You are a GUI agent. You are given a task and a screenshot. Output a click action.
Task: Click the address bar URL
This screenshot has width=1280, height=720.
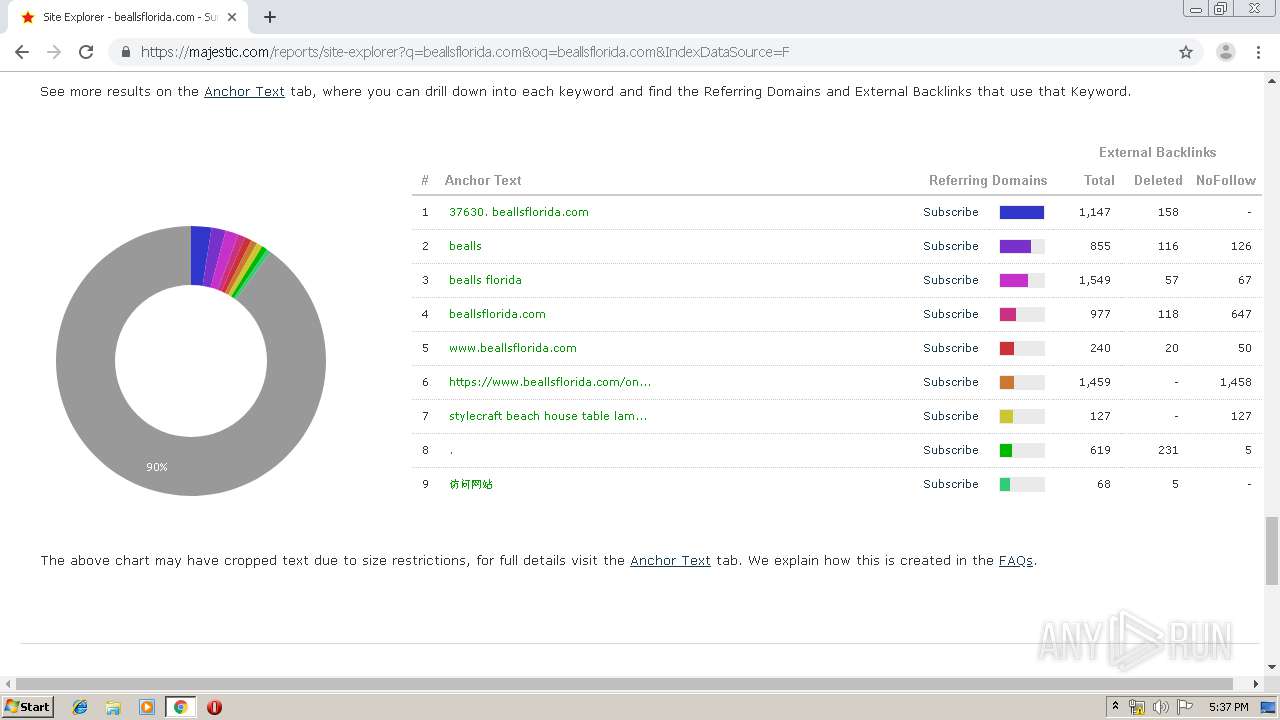[x=465, y=52]
